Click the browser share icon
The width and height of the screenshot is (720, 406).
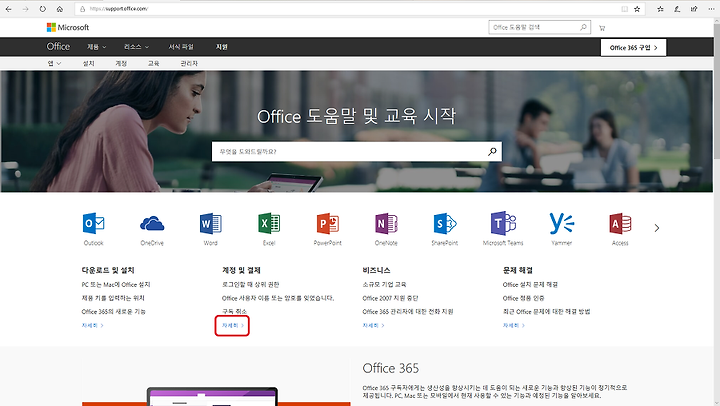(x=694, y=9)
